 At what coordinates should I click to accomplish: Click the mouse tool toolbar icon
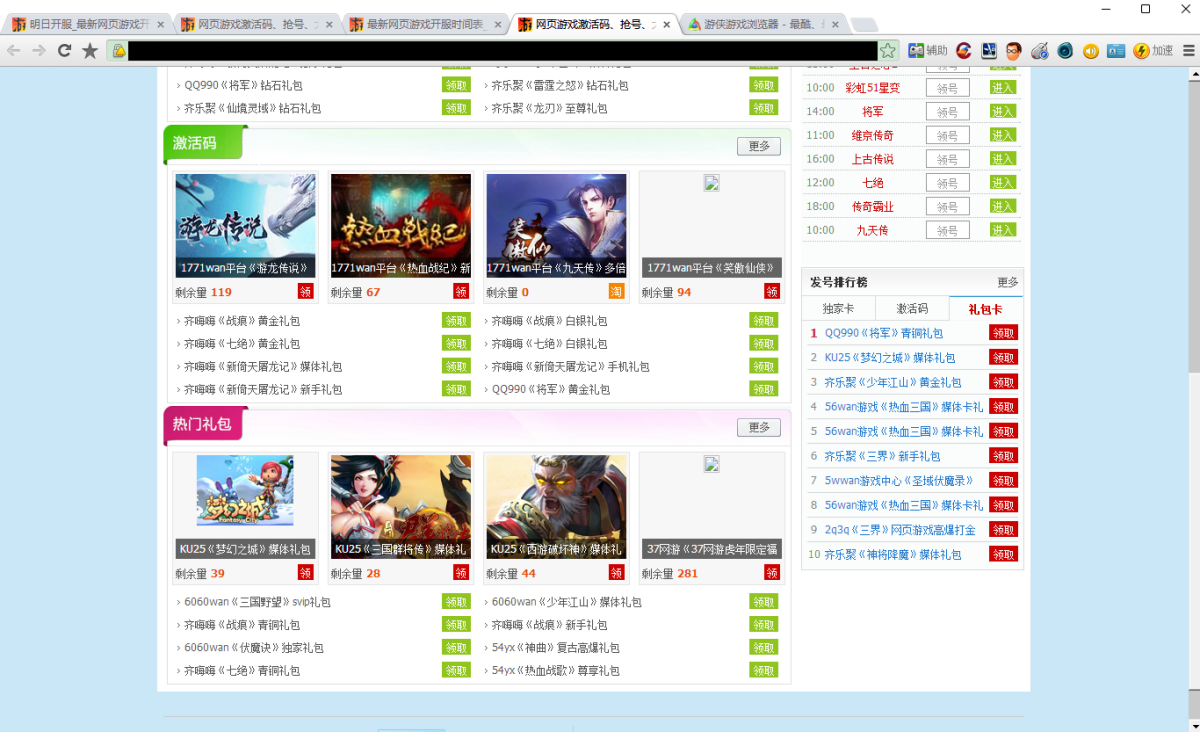point(1040,50)
